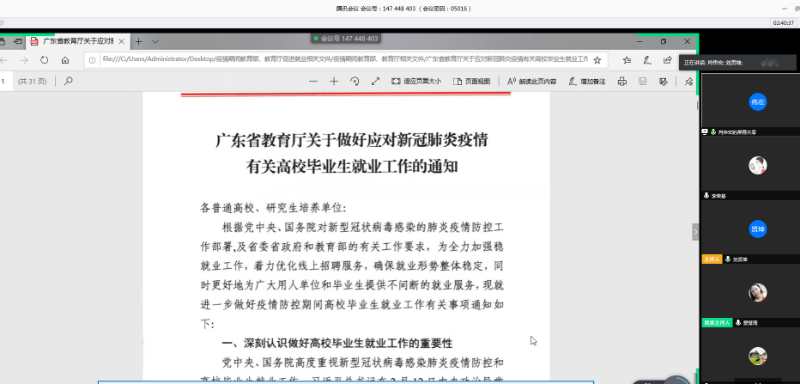Zoom in the PDF with the plus icon

pos(334,81)
